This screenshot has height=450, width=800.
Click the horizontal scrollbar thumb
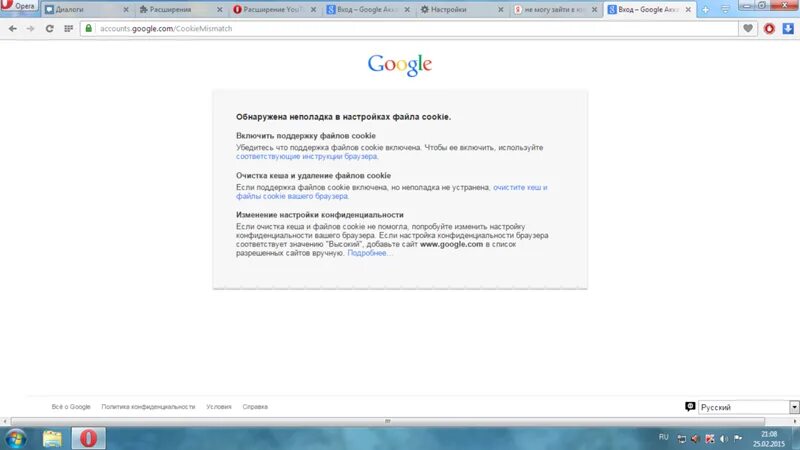[388, 421]
